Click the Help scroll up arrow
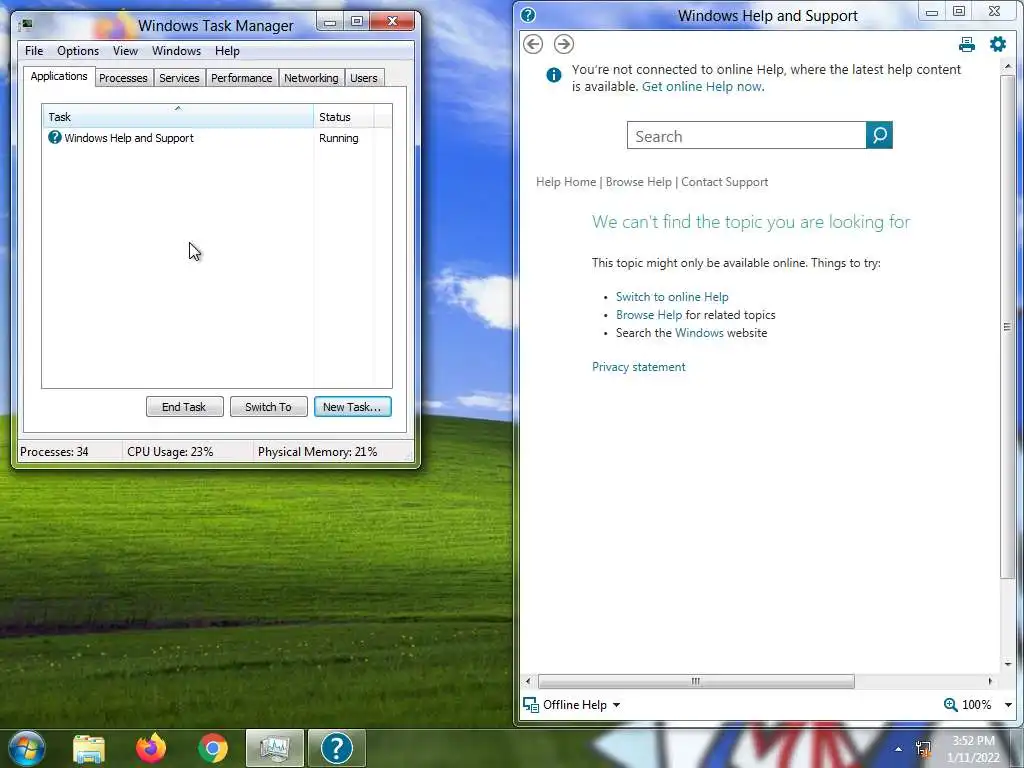Viewport: 1024px width, 768px height. [1007, 66]
